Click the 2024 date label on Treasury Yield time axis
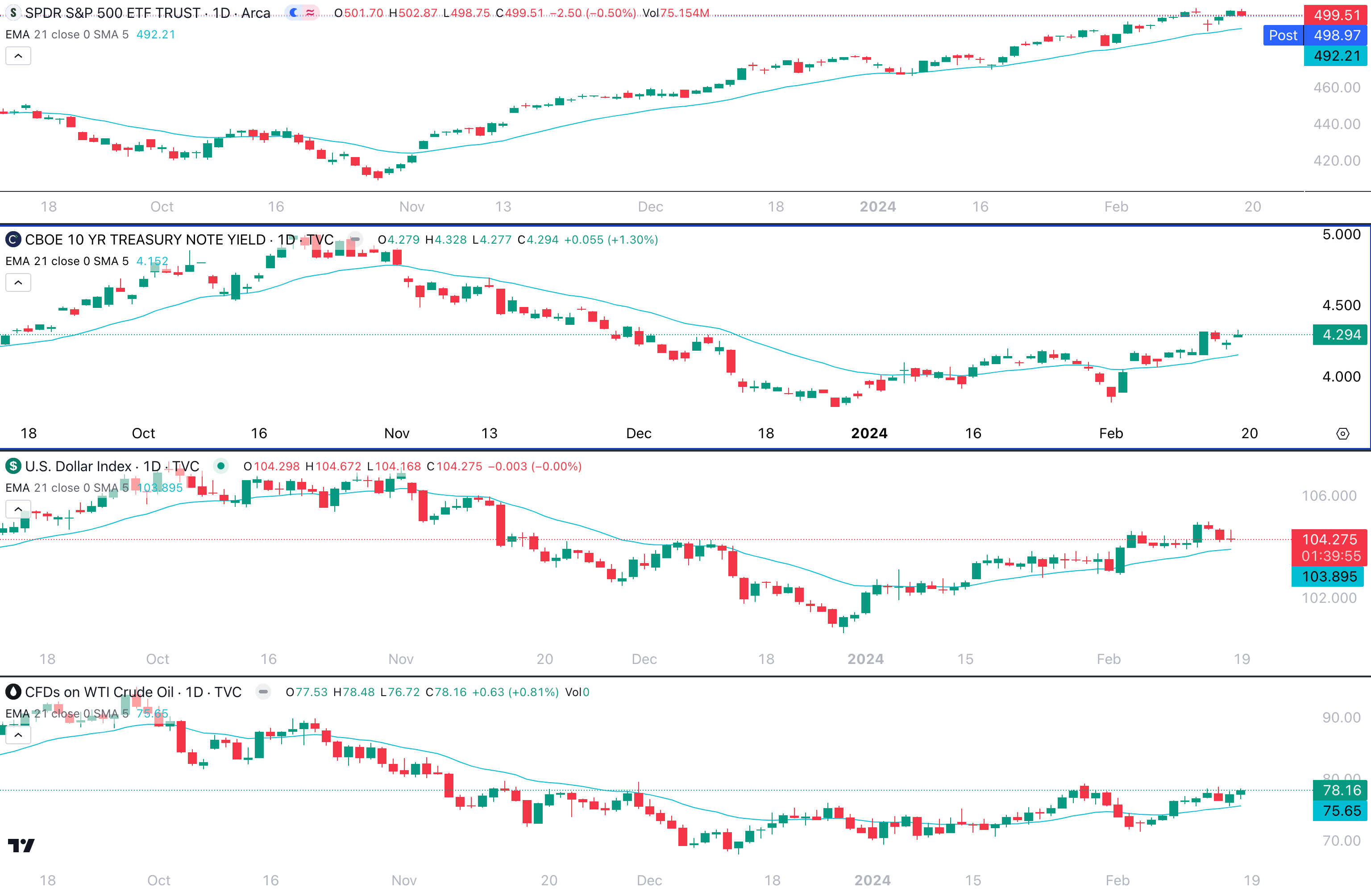1371x896 pixels. click(869, 433)
